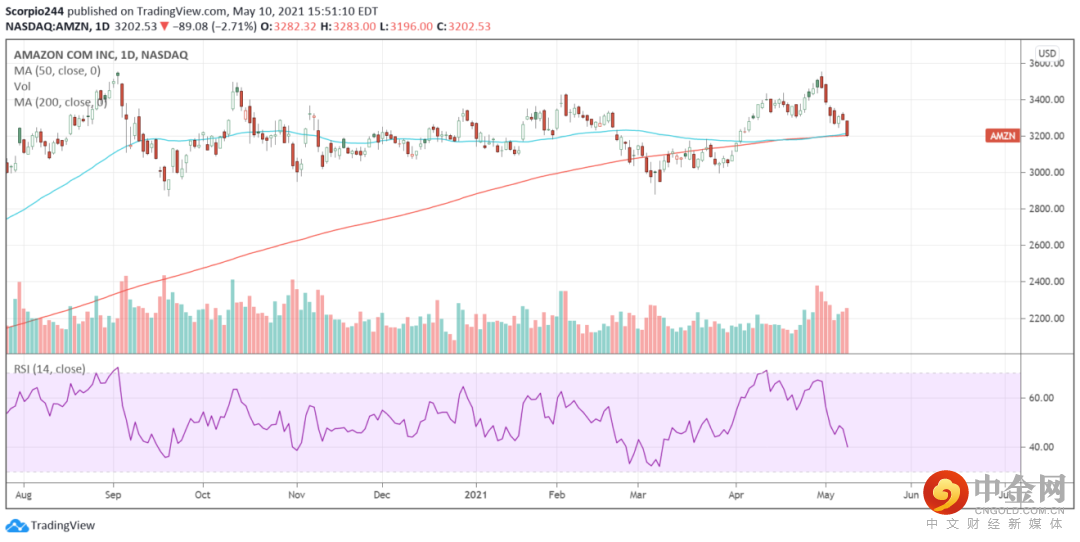Select the AMAZON COM INC, 1D, NASDAQ legend
The height and width of the screenshot is (542, 1080).
[101, 55]
